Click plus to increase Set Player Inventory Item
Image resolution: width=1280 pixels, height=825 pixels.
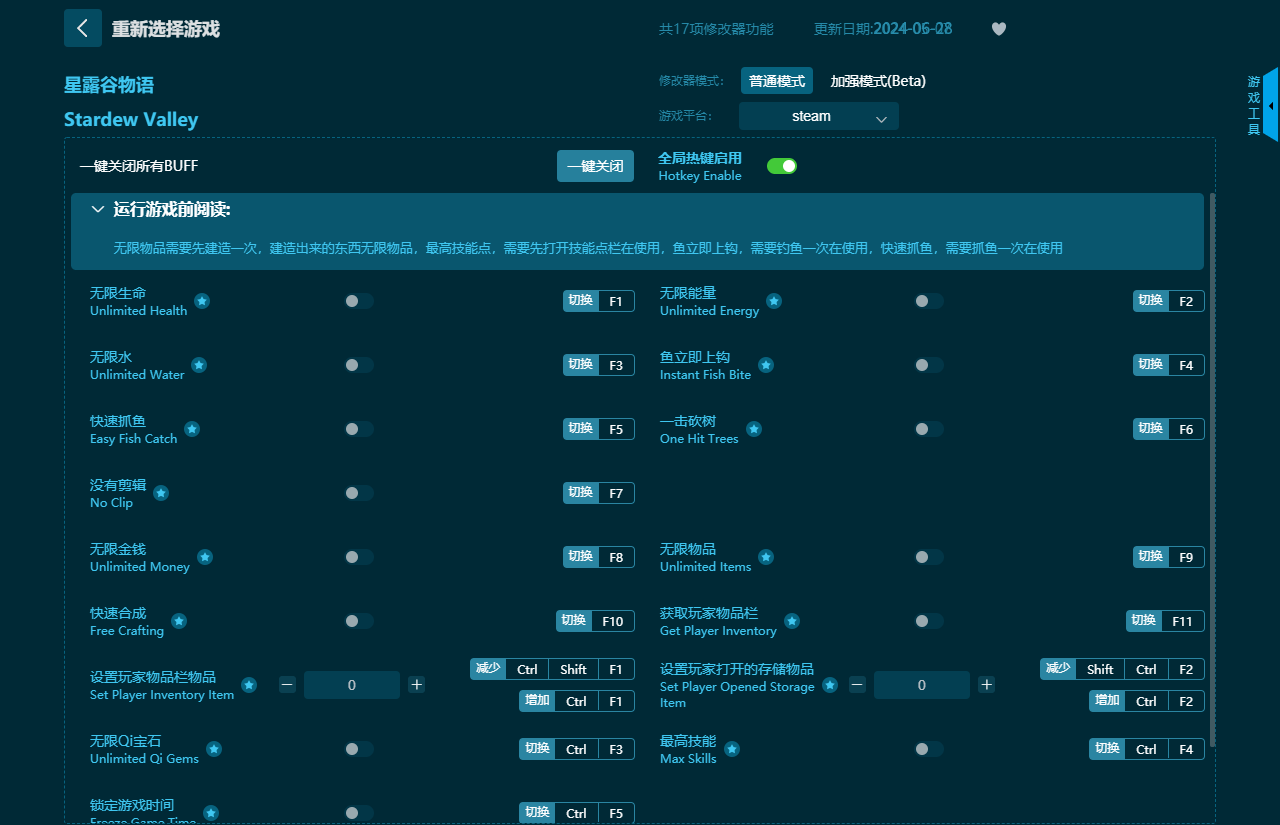[417, 685]
